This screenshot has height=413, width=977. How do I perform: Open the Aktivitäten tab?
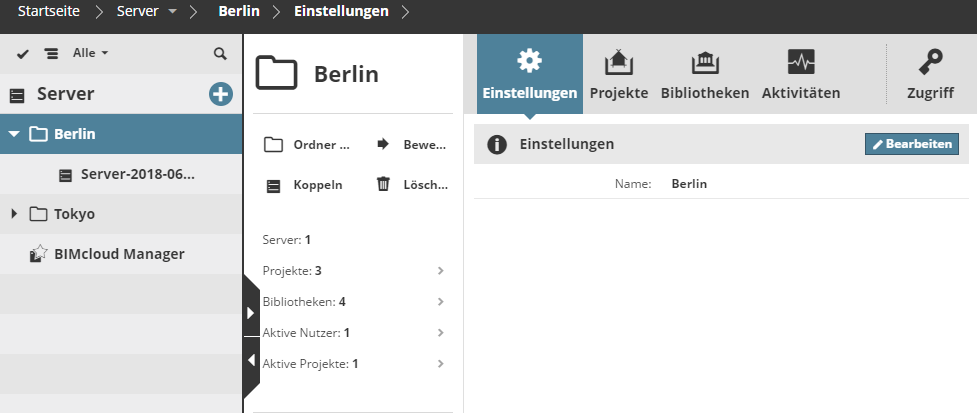[801, 74]
